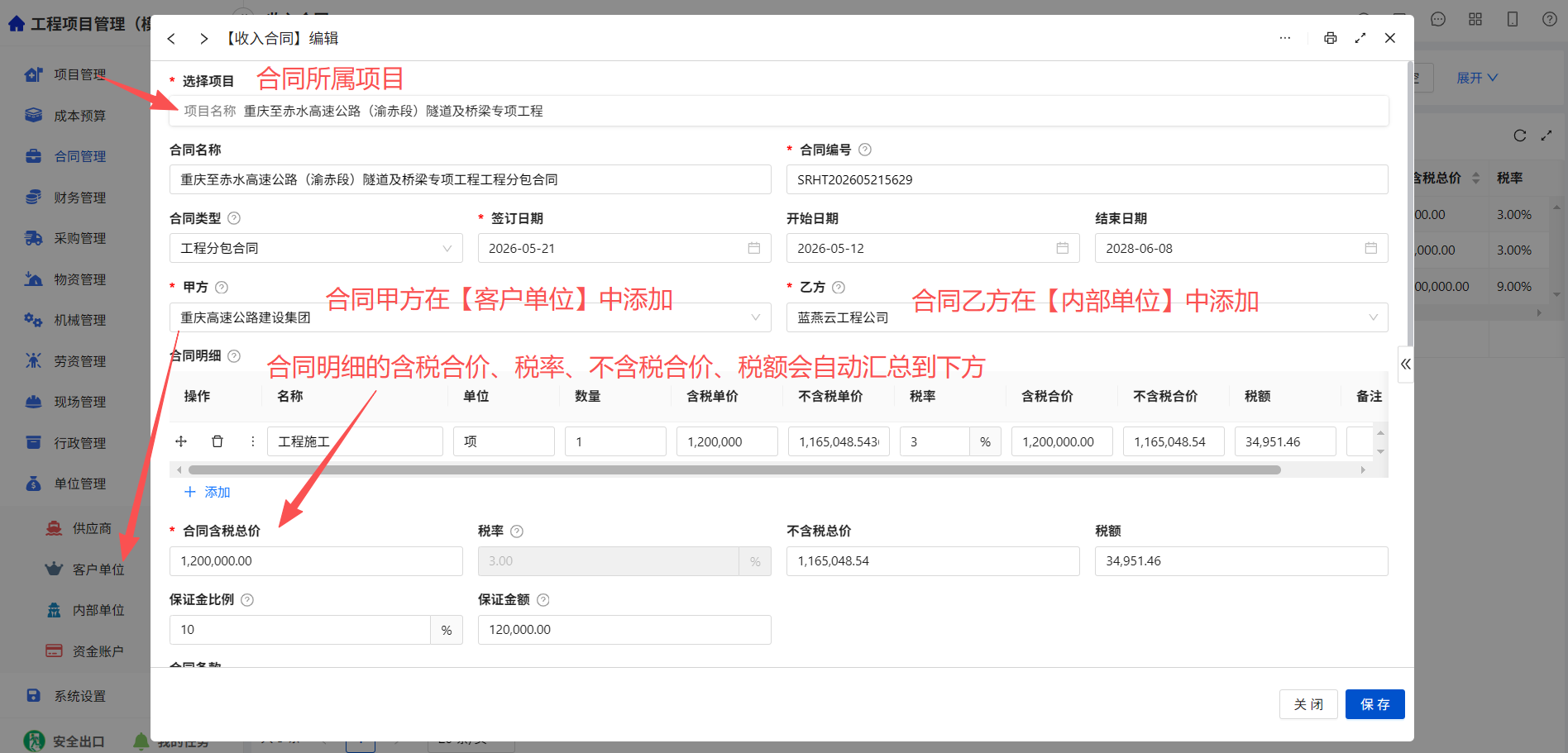Expand the 展开 filter link in background
The width and height of the screenshot is (1568, 753).
coord(1477,78)
